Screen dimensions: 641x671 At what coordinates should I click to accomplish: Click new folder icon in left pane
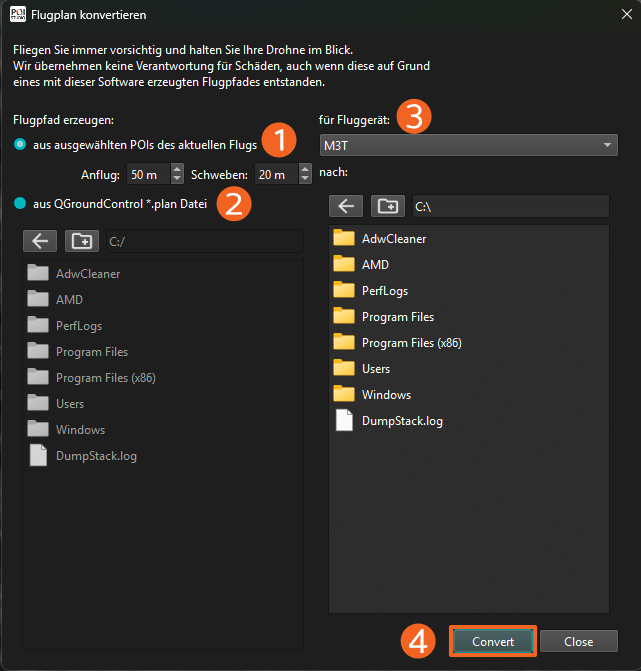click(x=81, y=241)
